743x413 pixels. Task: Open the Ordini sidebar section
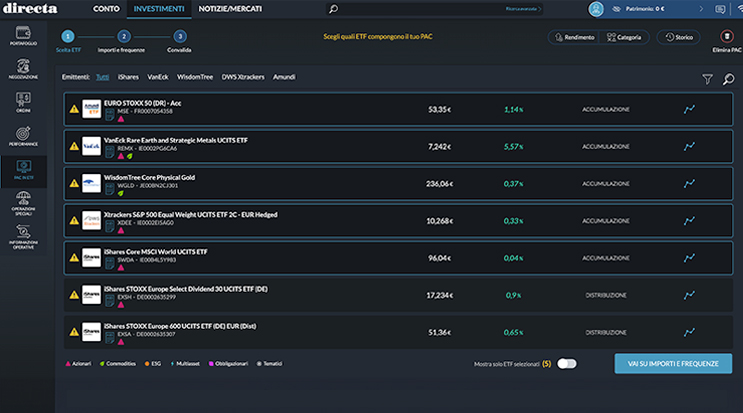click(23, 102)
